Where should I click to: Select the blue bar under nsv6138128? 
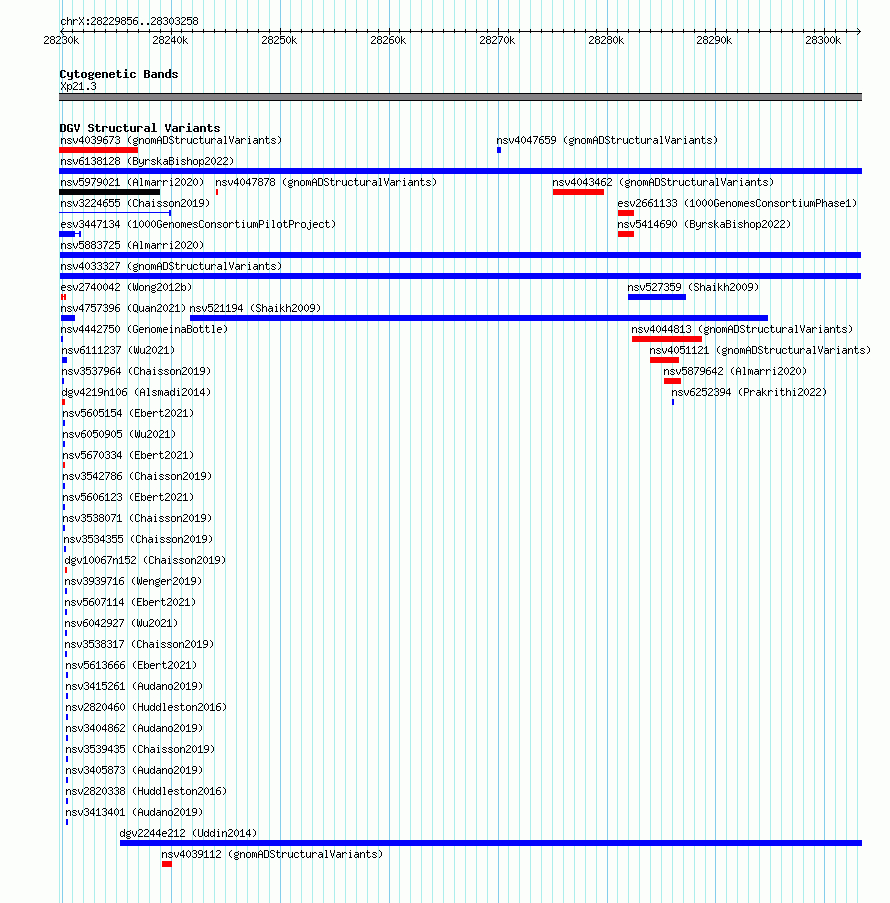coord(460,171)
